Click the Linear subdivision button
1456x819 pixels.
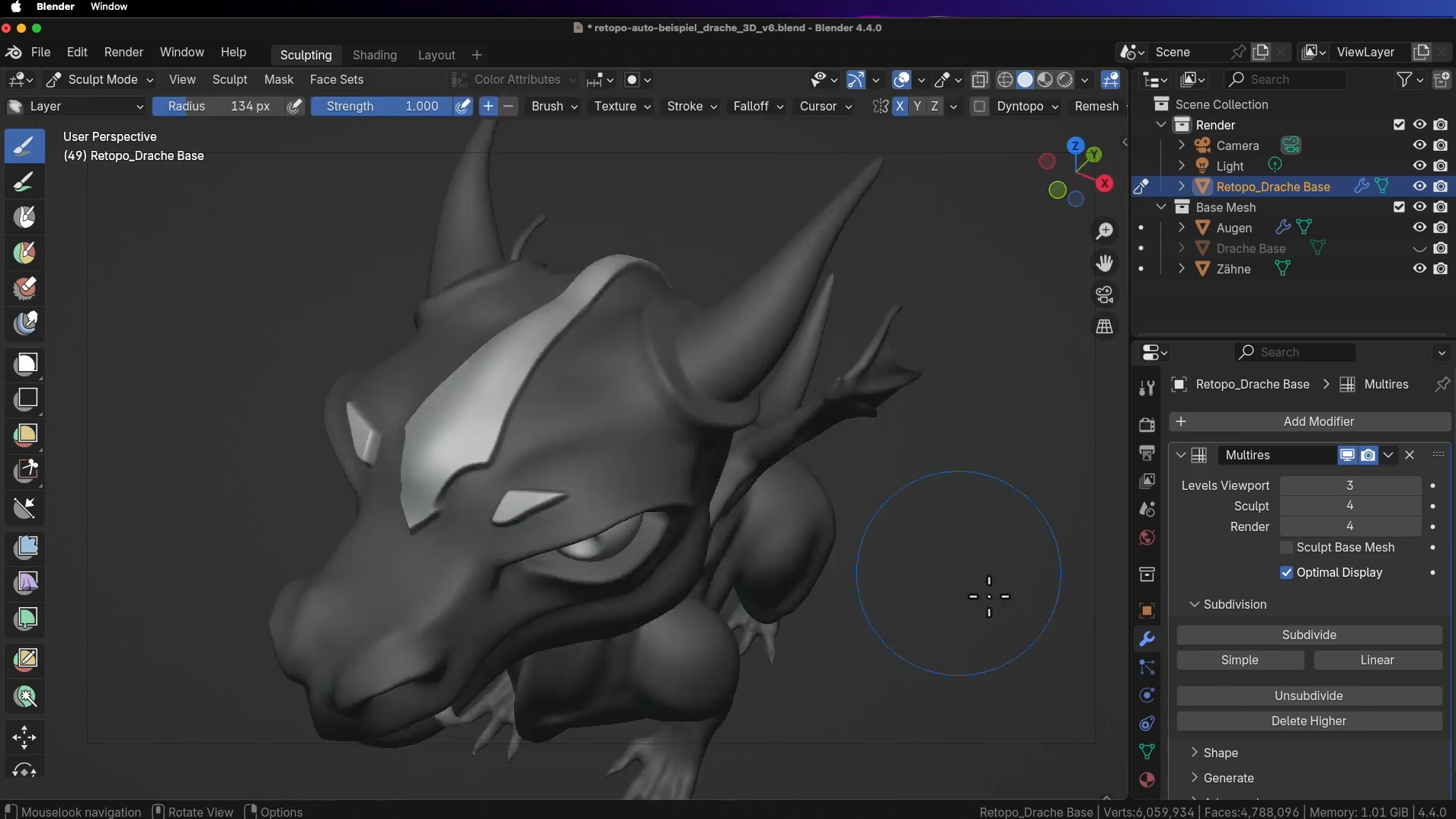(1378, 660)
